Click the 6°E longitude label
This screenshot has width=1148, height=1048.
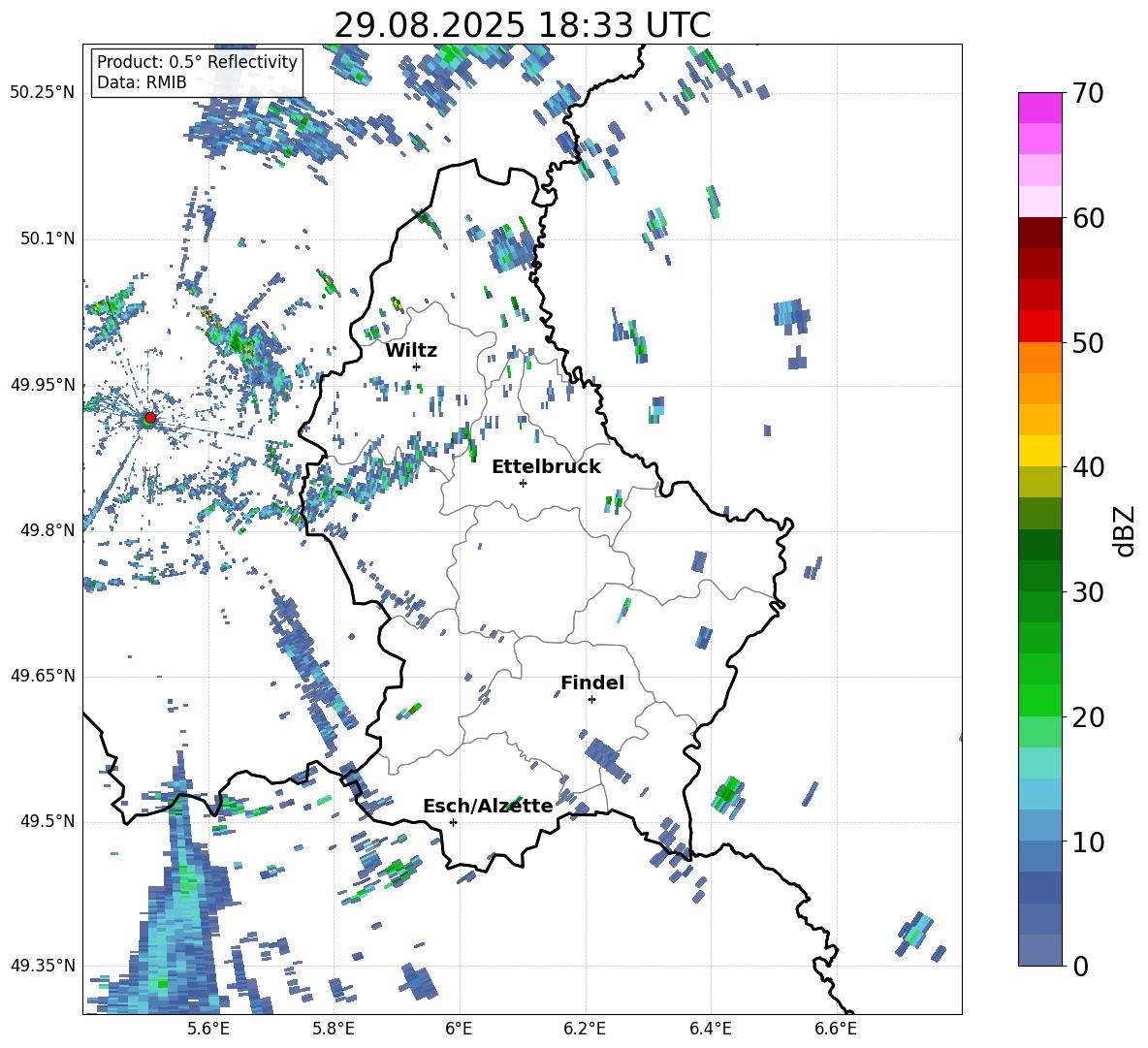459,1029
